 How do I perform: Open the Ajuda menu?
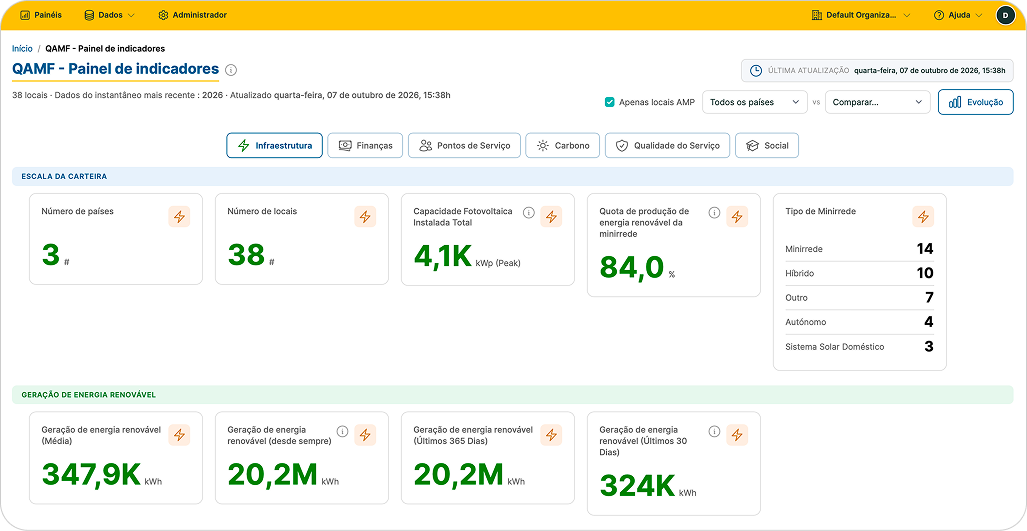coord(958,15)
